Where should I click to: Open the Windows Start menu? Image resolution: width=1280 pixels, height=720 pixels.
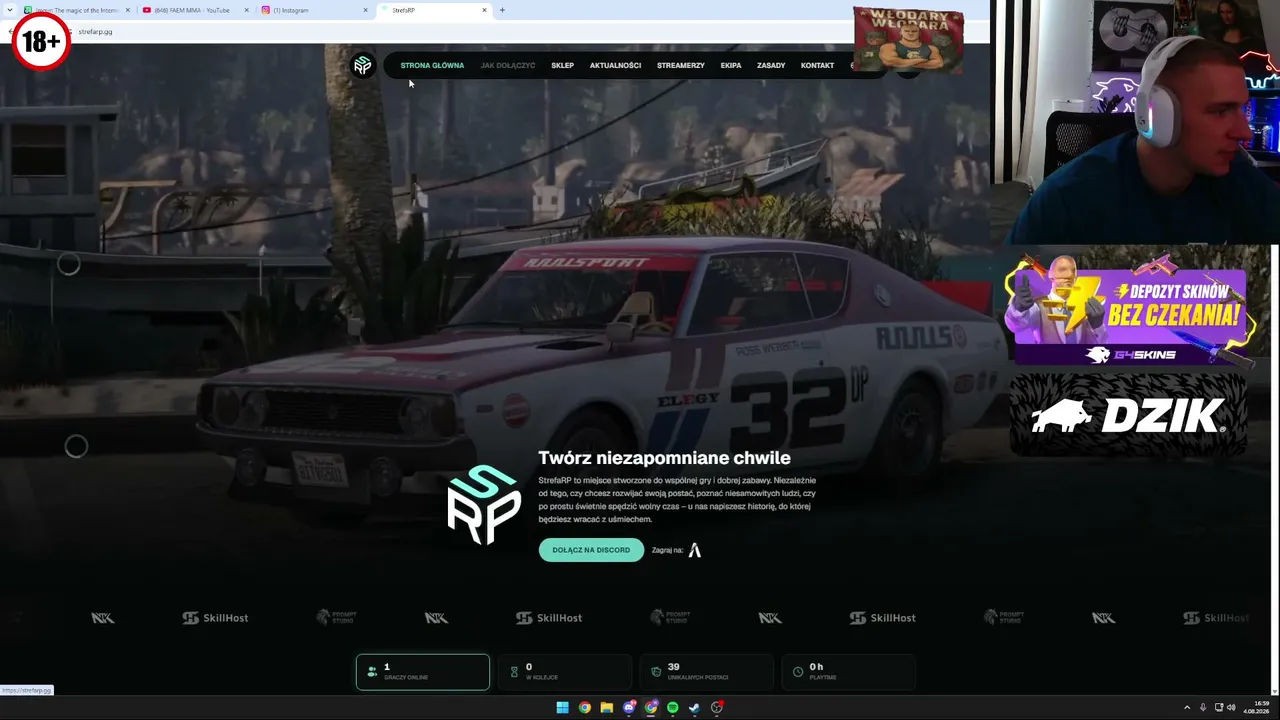click(562, 707)
